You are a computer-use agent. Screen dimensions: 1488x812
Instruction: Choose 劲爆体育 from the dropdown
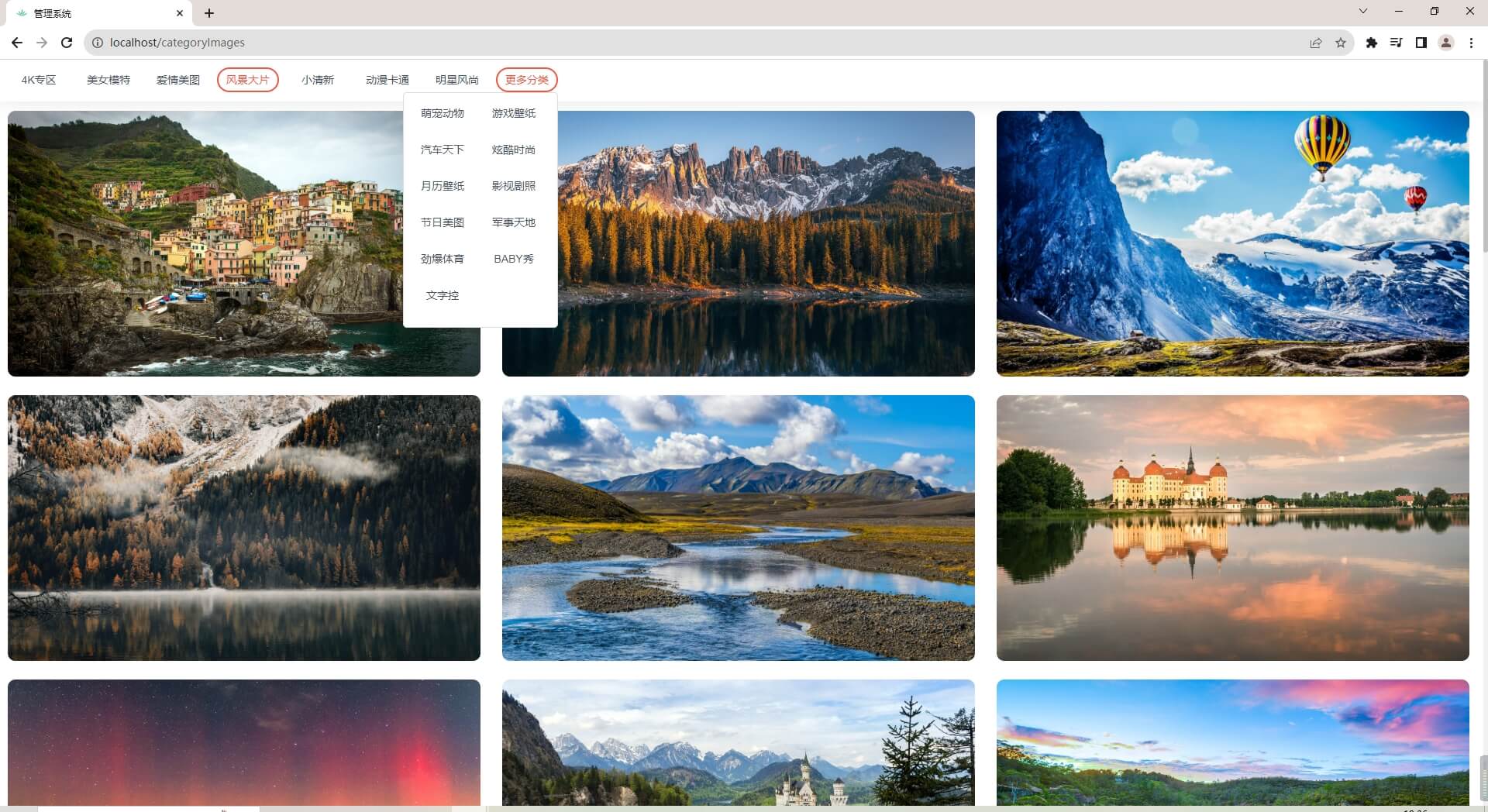[443, 259]
